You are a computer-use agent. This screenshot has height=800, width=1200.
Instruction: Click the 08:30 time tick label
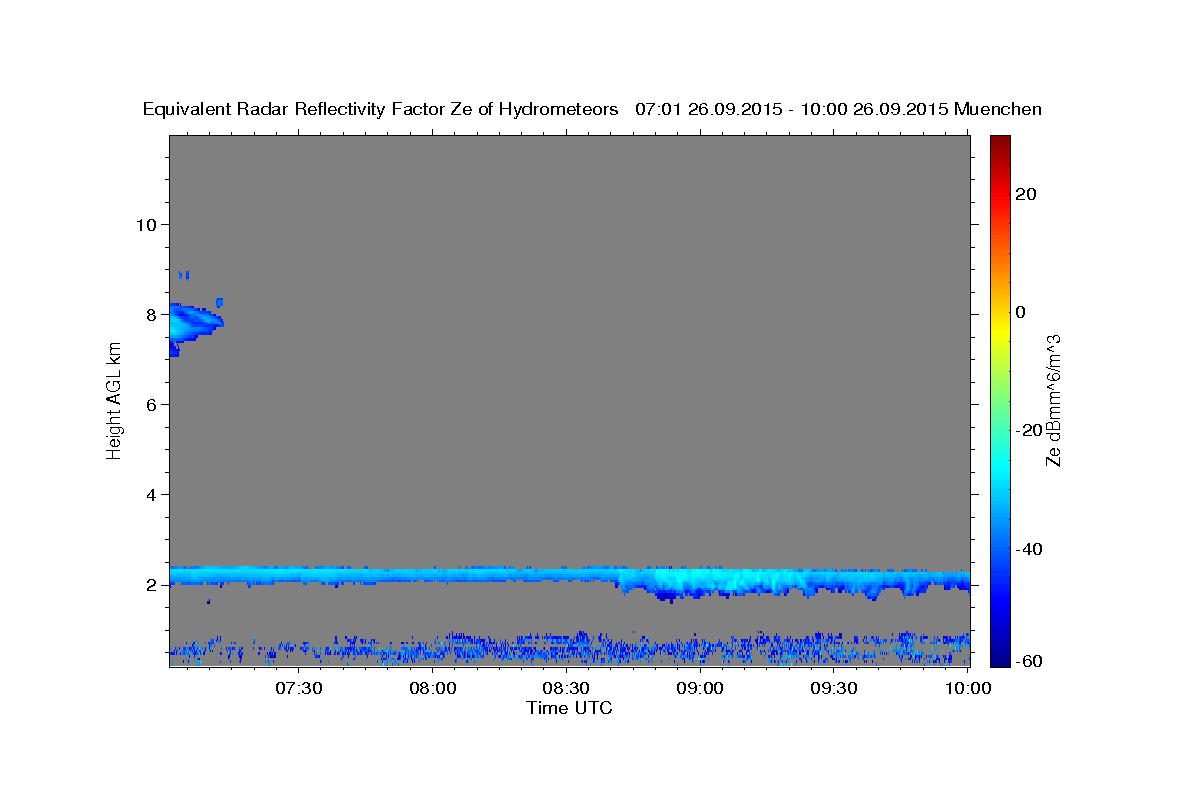(566, 689)
